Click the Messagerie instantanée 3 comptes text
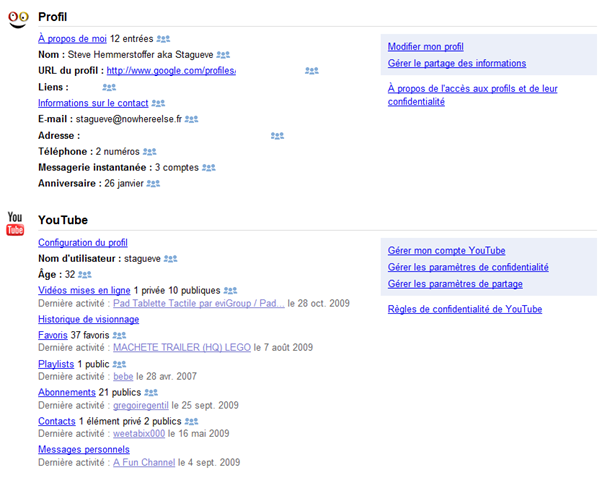The image size is (610, 478). click(118, 168)
